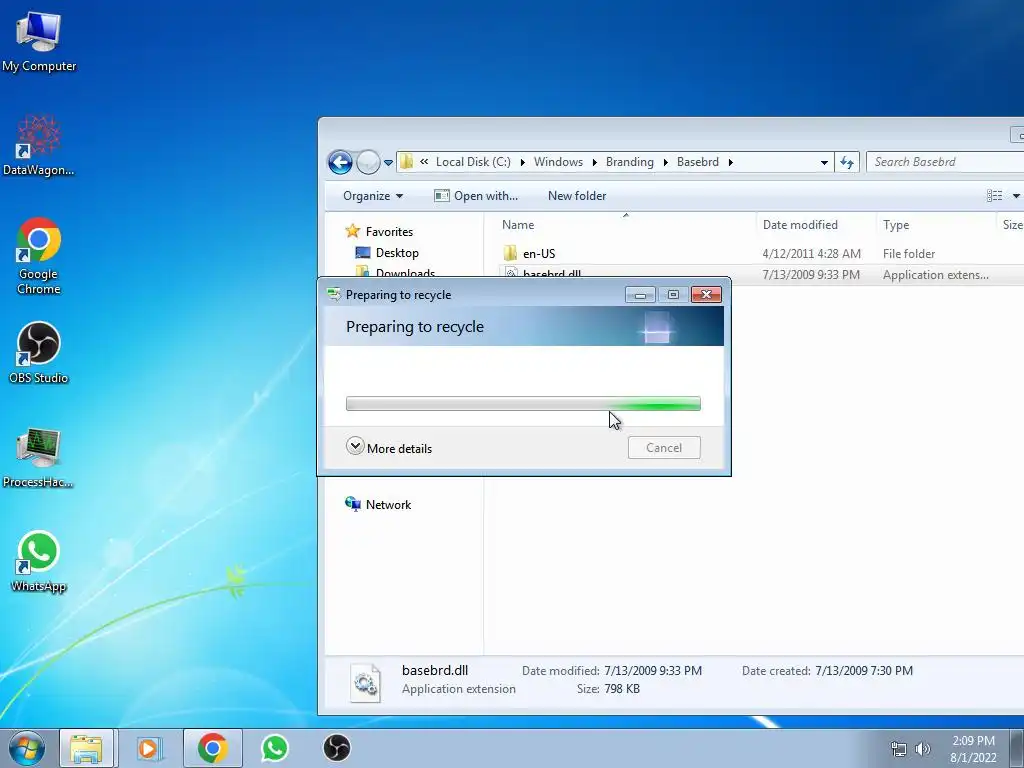The width and height of the screenshot is (1024, 768).
Task: Open Windows Media Player in the taskbar
Action: tap(149, 748)
